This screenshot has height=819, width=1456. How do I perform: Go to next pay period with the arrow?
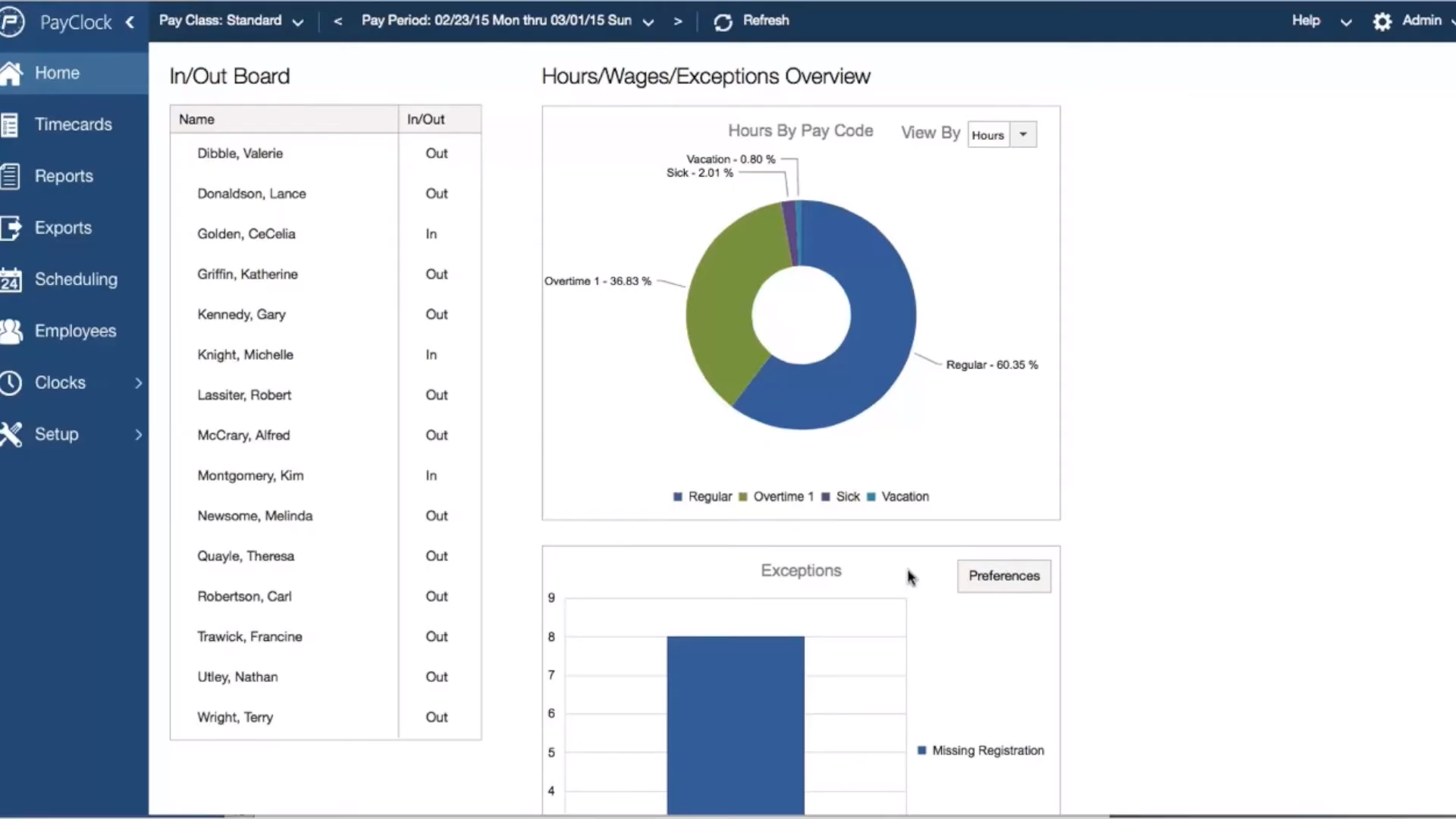point(678,21)
